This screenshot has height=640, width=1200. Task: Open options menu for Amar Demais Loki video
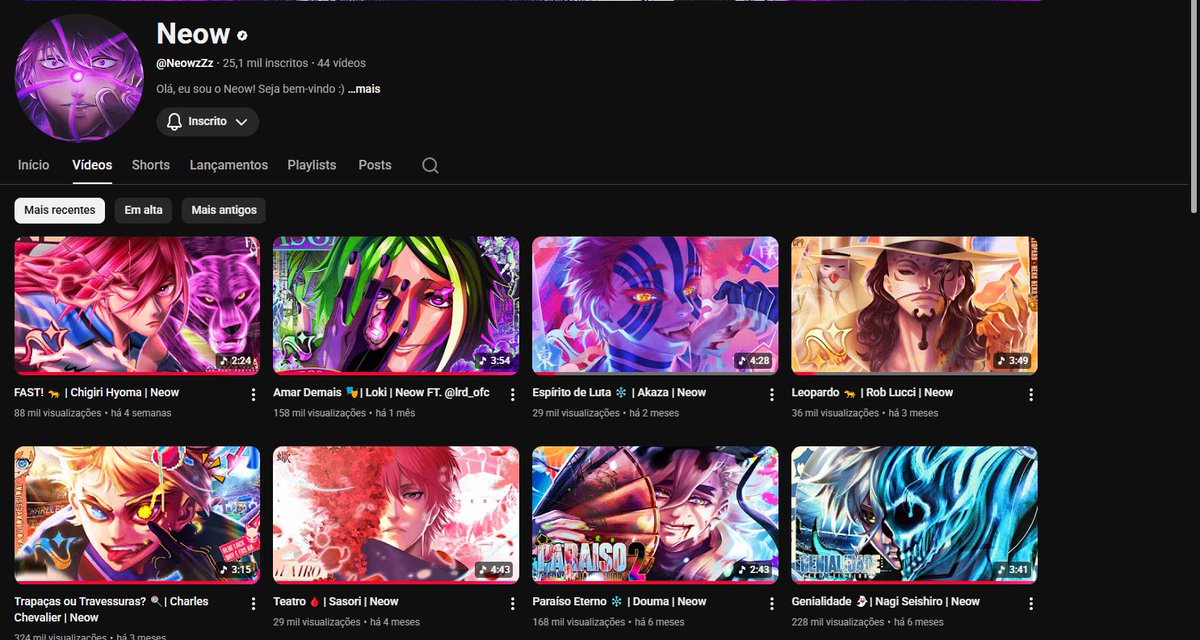(512, 394)
